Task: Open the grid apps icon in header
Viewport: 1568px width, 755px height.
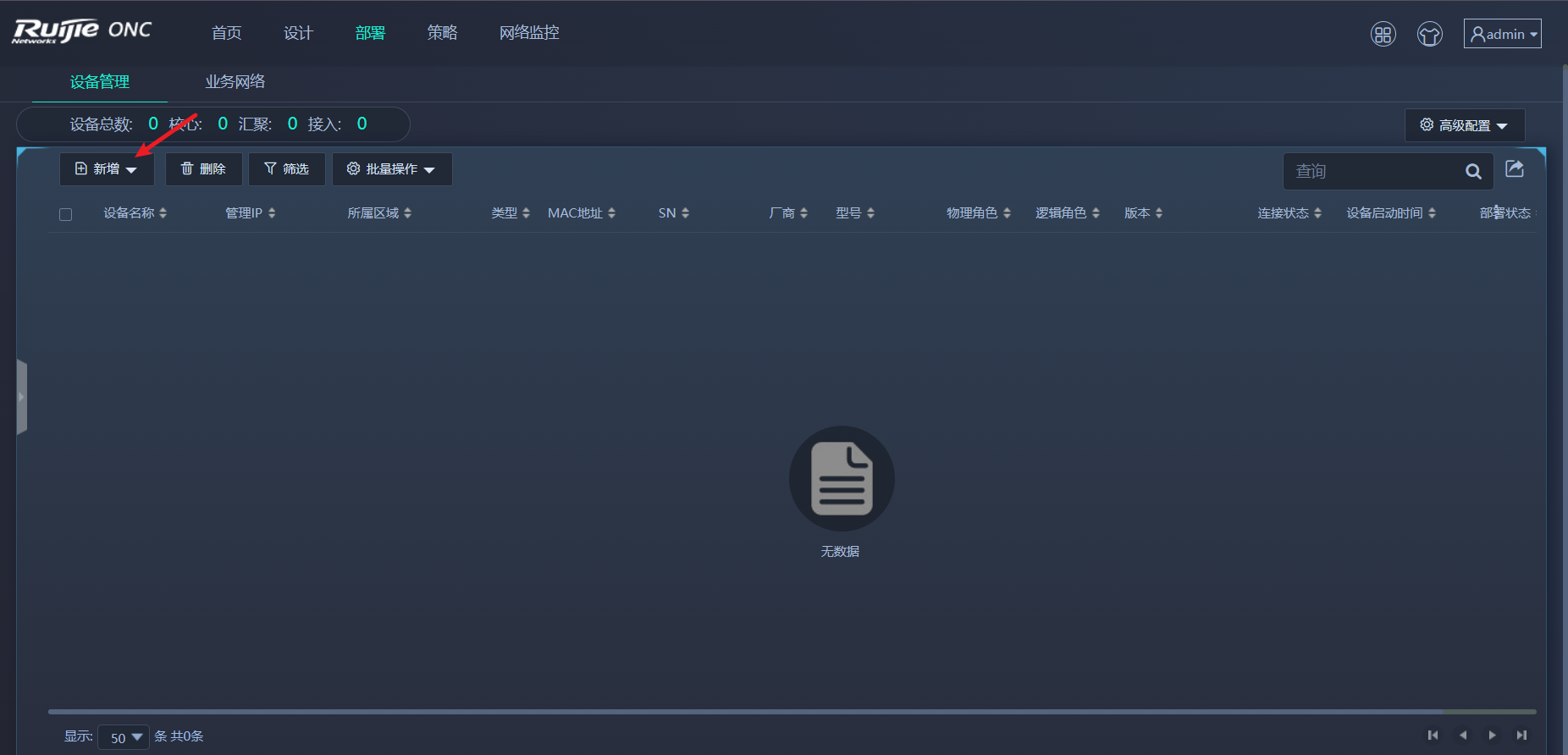Action: point(1383,34)
